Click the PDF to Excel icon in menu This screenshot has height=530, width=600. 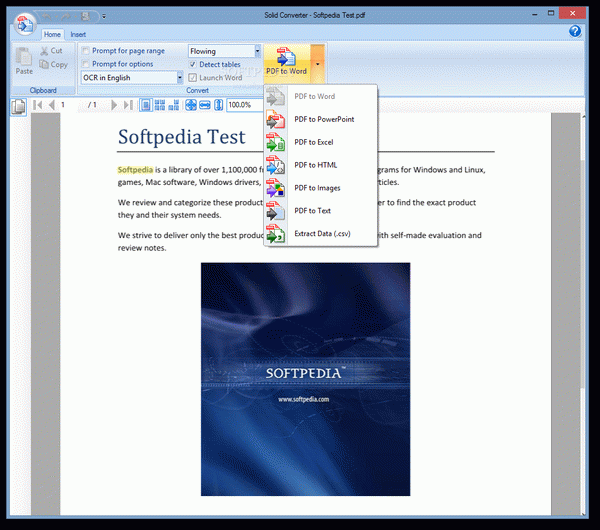(276, 142)
